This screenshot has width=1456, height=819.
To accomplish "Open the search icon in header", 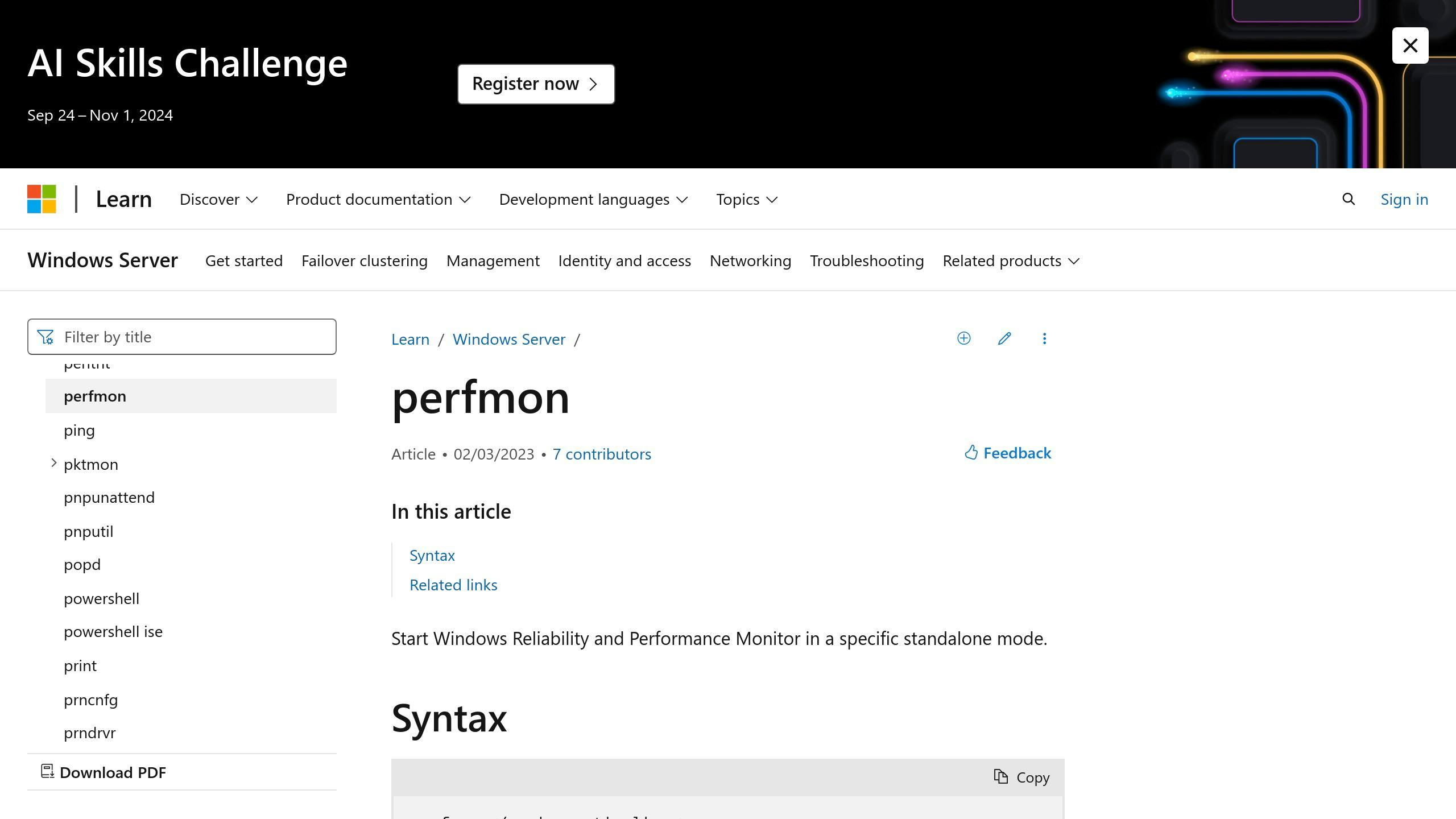I will click(1348, 199).
